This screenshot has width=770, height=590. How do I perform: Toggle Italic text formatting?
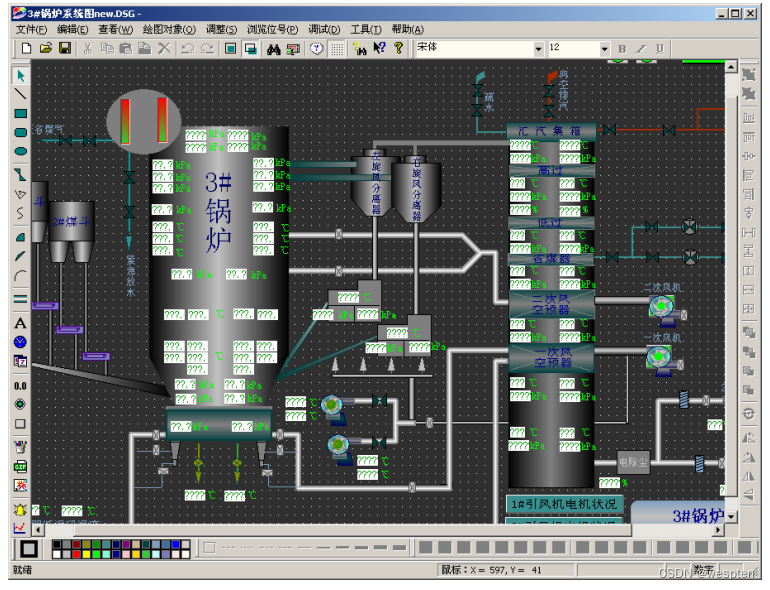pyautogui.click(x=641, y=48)
